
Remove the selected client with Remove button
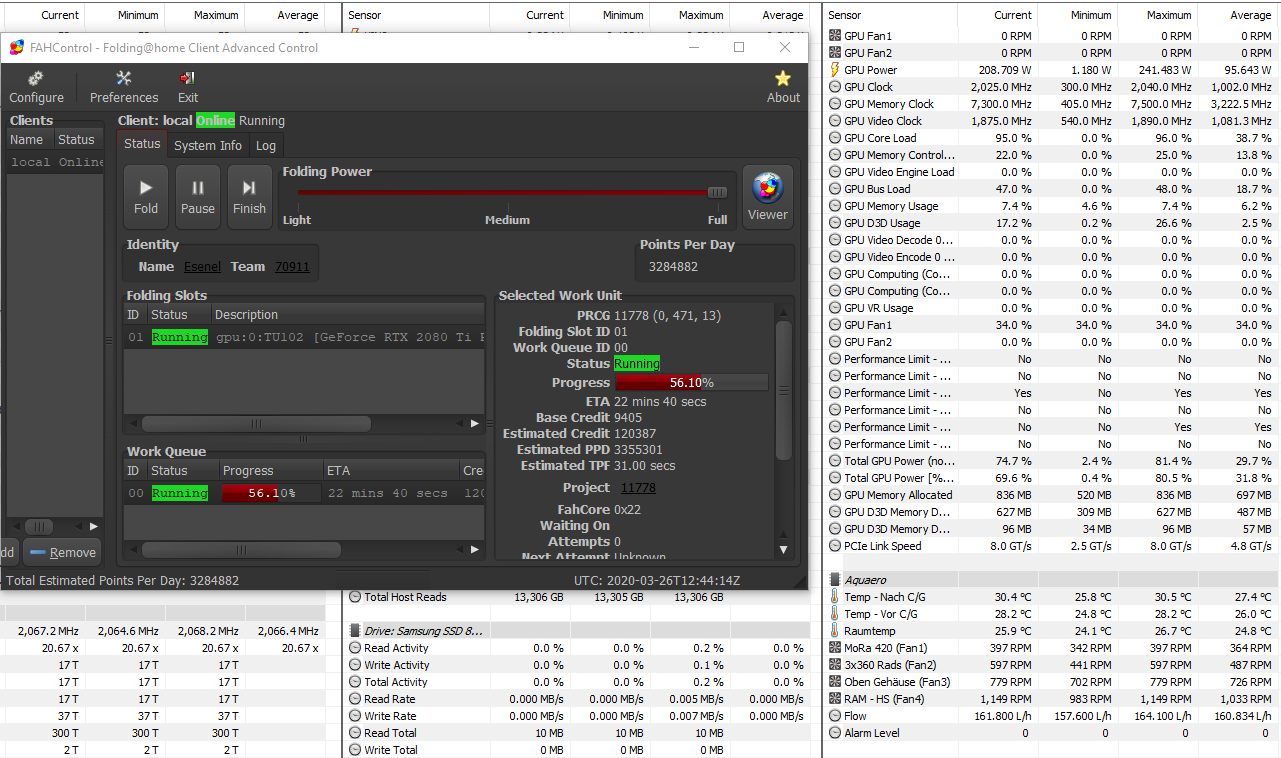click(62, 552)
